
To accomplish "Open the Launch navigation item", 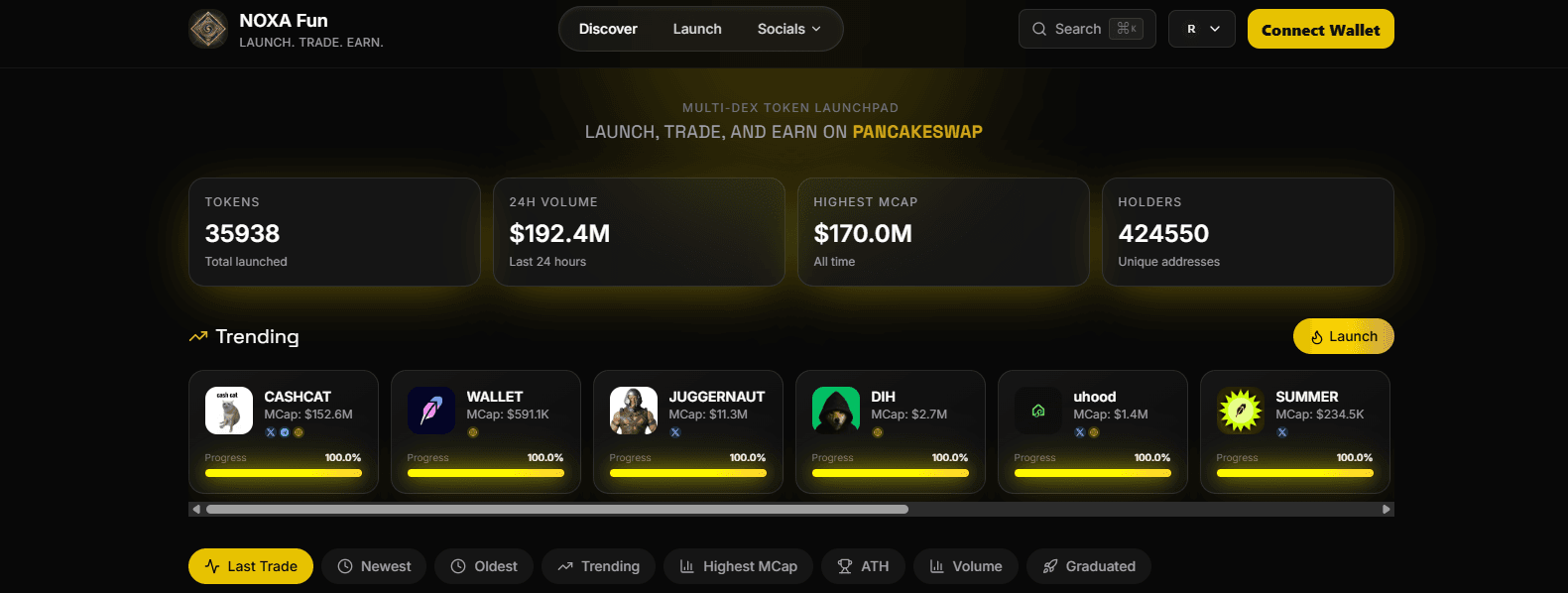I will click(x=697, y=29).
